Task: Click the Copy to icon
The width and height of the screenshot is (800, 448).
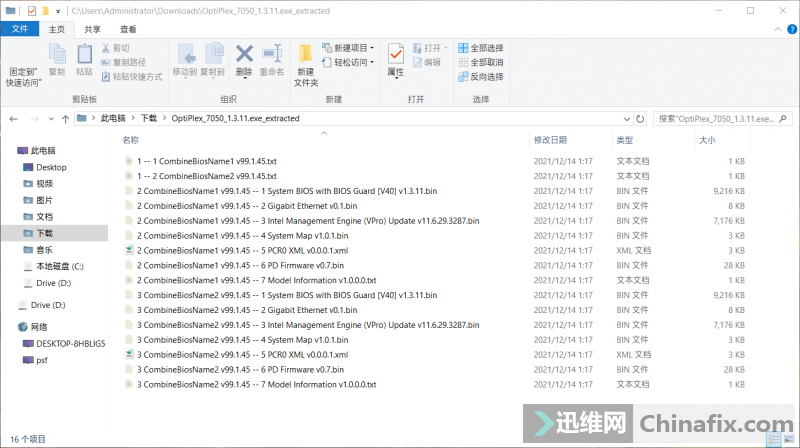Action: point(213,55)
